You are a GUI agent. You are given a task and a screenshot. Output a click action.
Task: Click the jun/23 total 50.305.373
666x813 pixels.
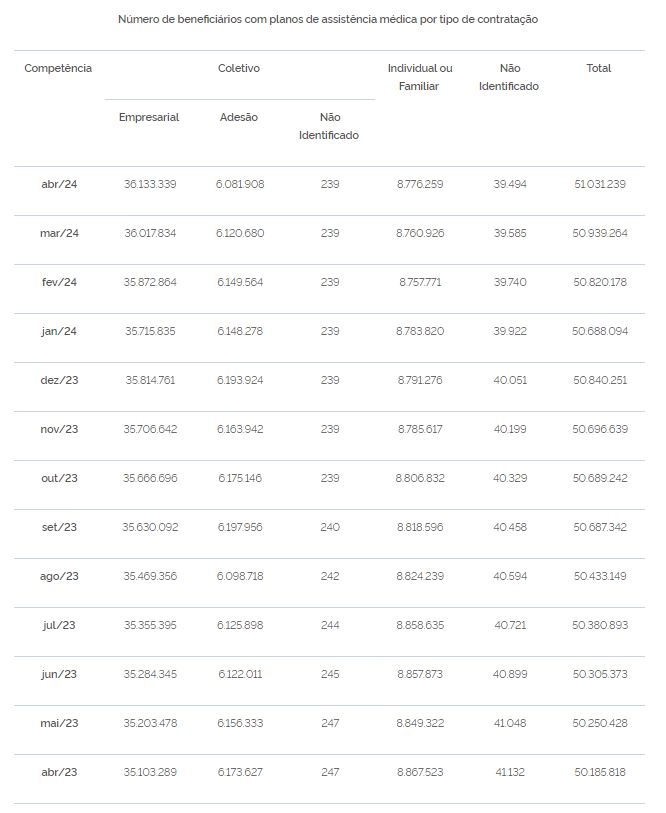(600, 674)
